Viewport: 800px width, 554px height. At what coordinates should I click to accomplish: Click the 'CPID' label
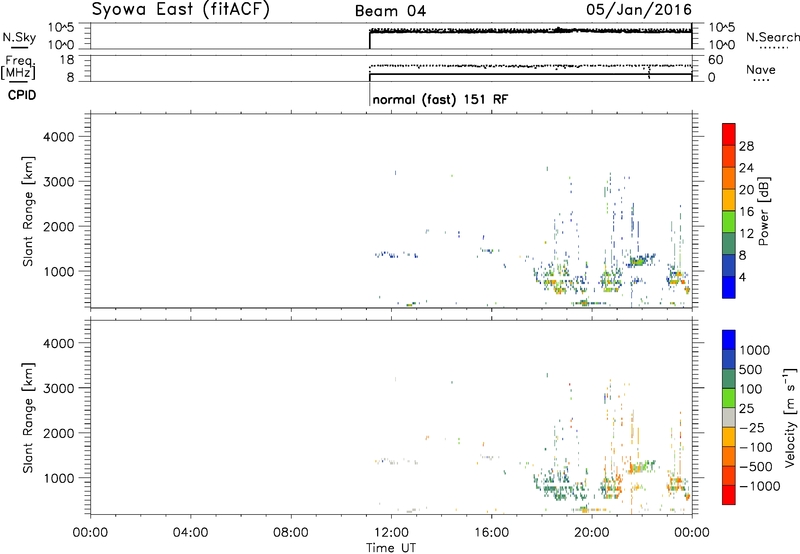22,95
